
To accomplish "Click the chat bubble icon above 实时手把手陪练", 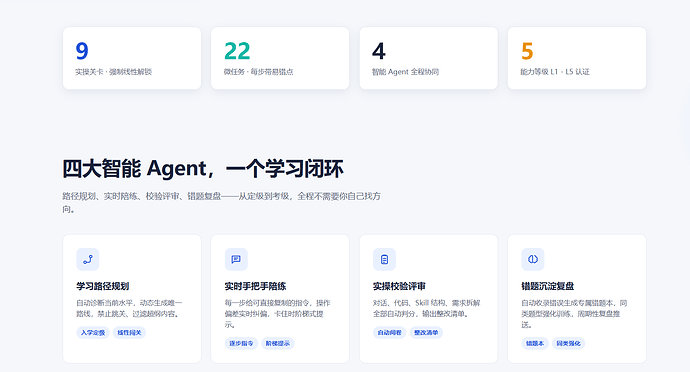I will [x=236, y=259].
